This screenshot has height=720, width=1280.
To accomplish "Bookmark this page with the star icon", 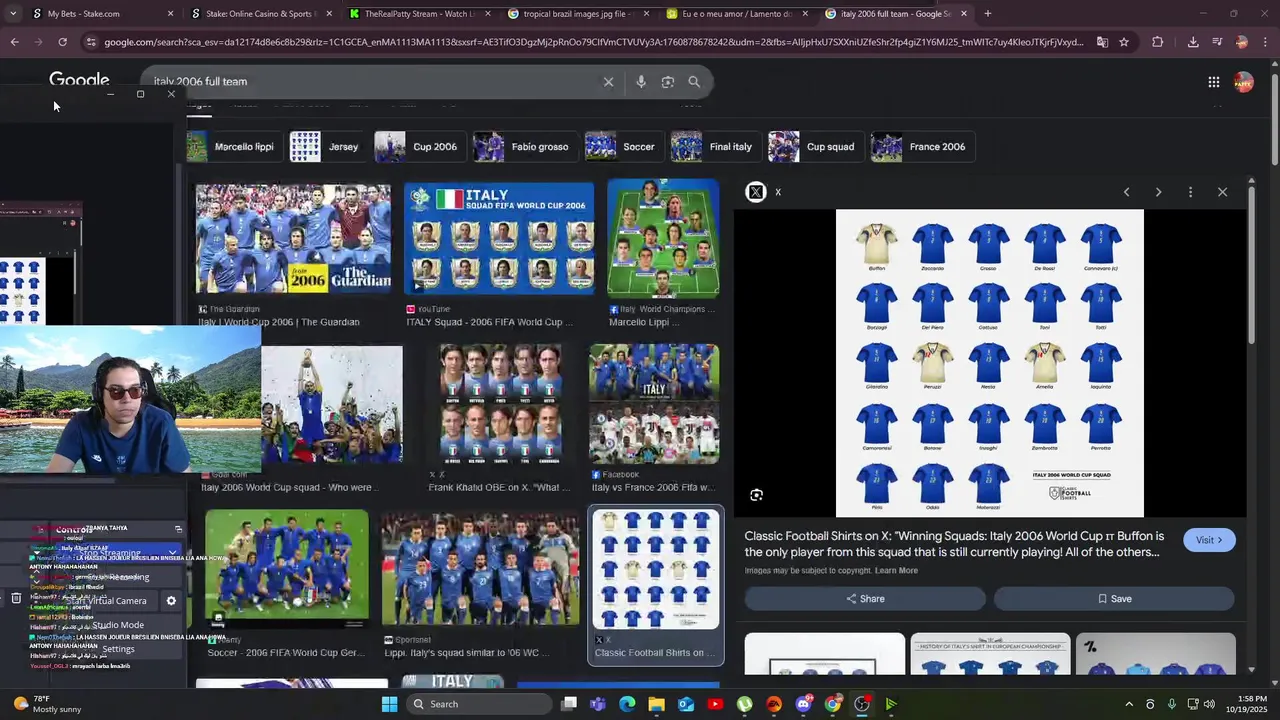I will [1124, 42].
